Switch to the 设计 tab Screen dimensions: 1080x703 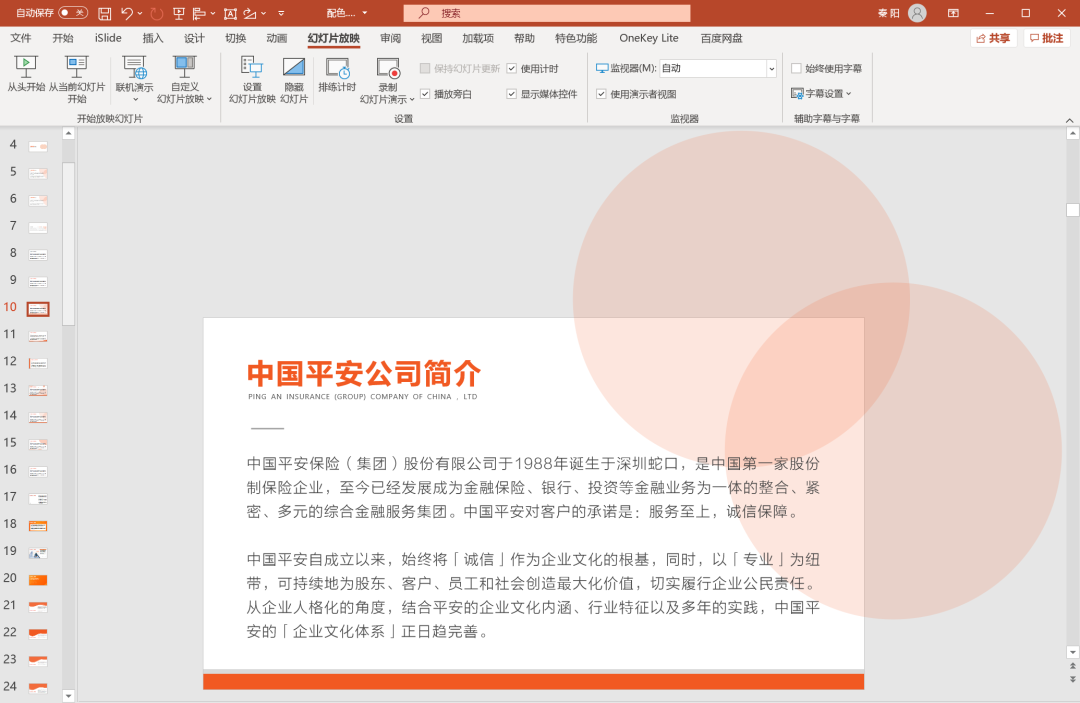(x=194, y=38)
